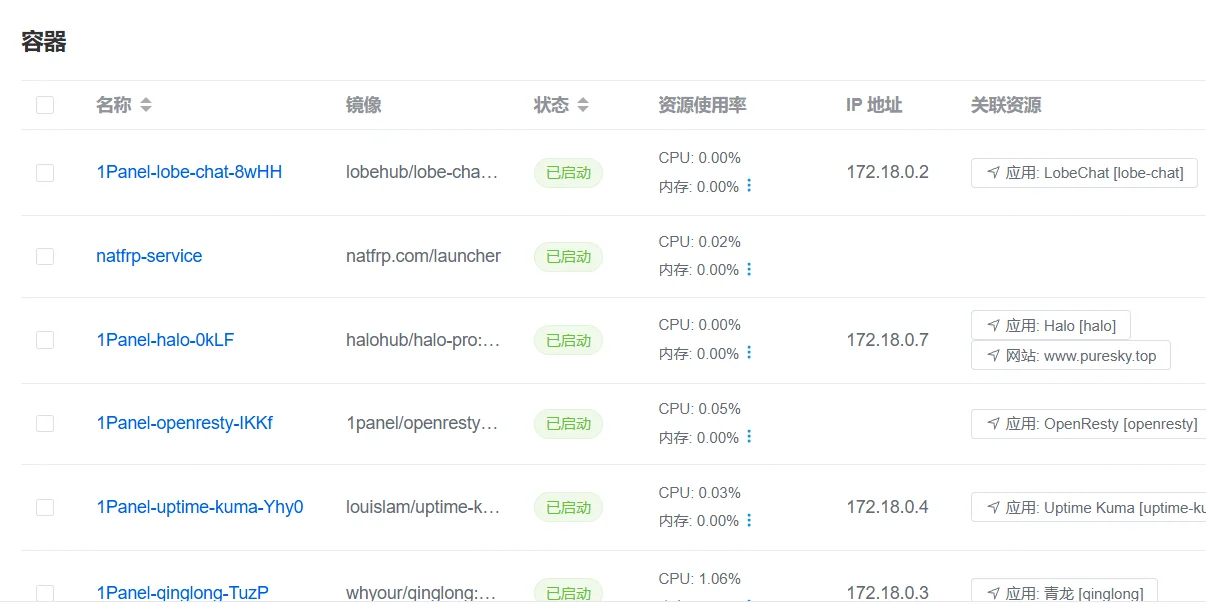Click image name 1panel/openresty…
Viewport: 1206px width, 604px height.
(x=422, y=423)
